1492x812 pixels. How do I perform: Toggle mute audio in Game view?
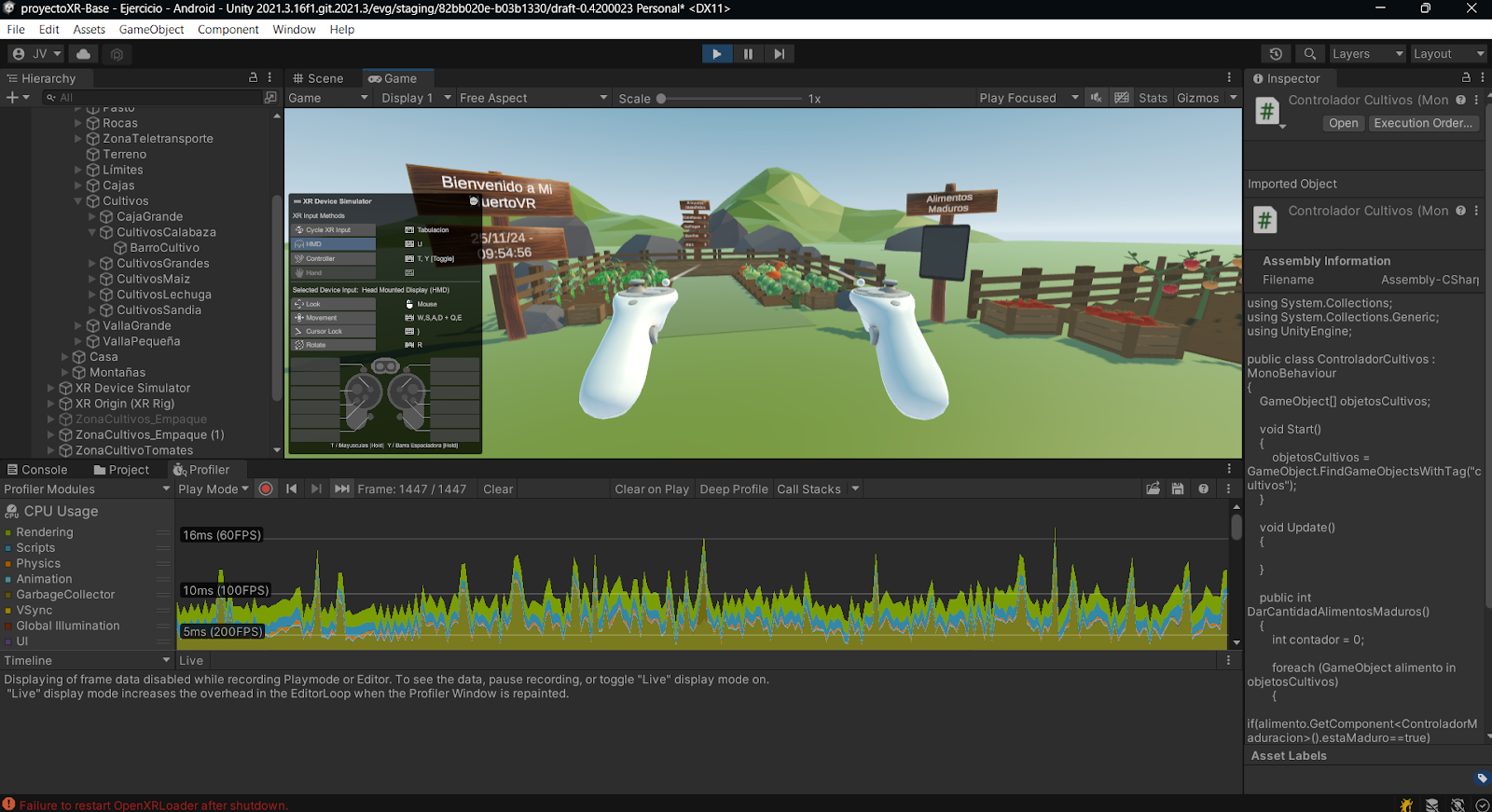click(1097, 98)
